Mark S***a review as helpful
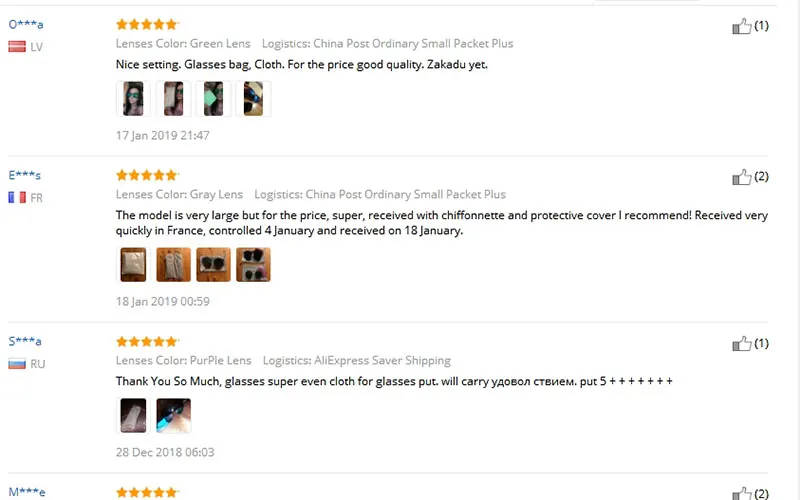The height and width of the screenshot is (500, 800). click(741, 343)
